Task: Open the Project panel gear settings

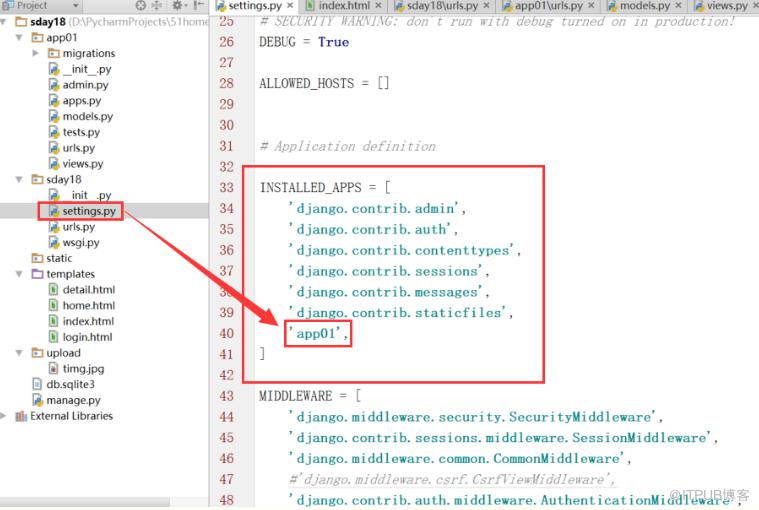Action: (x=178, y=6)
